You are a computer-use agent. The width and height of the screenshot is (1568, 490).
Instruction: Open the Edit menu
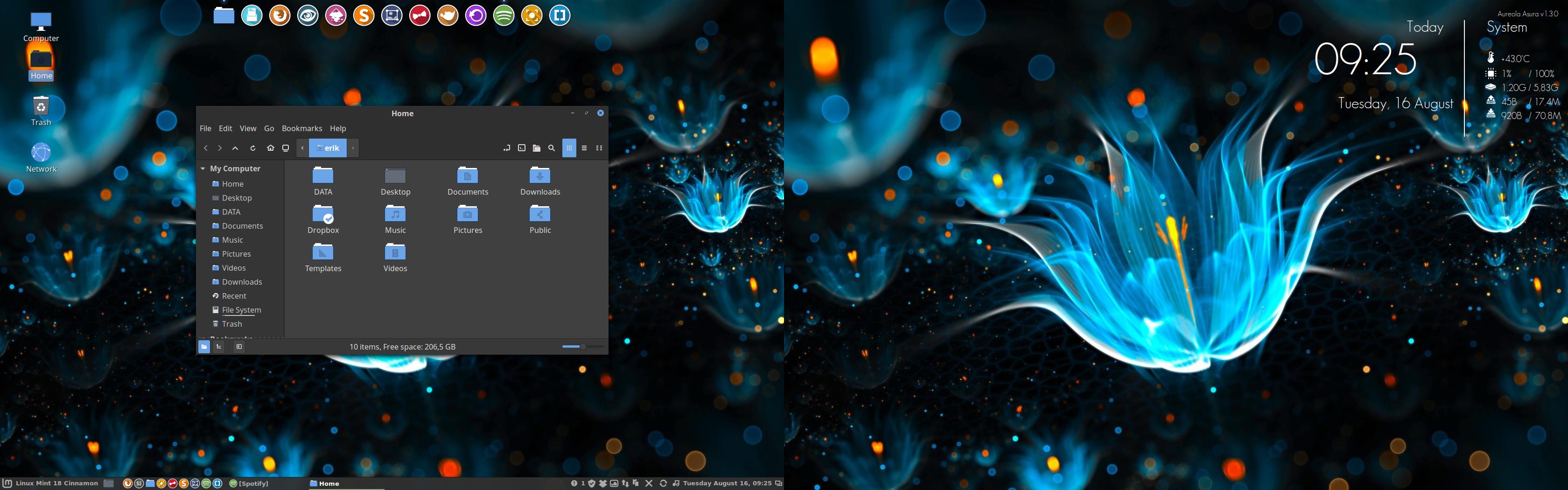(225, 128)
